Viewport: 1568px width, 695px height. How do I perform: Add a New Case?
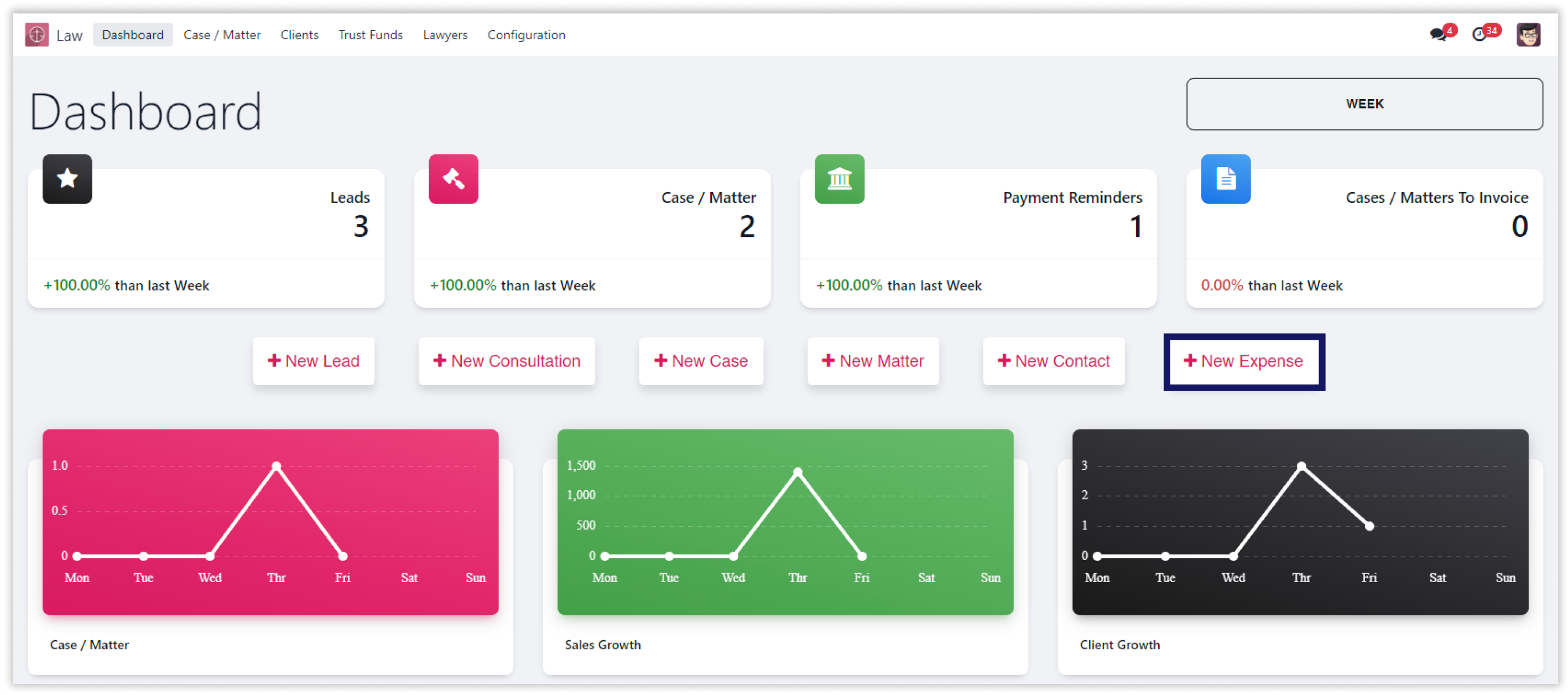(x=701, y=361)
